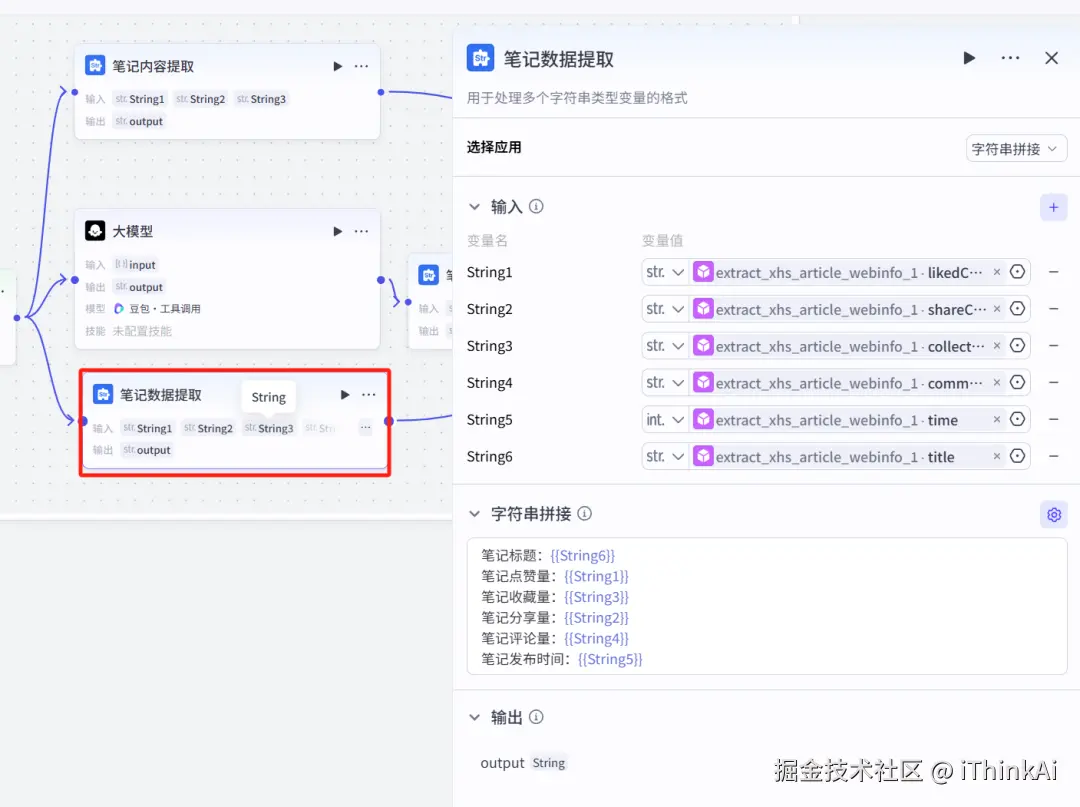1080x807 pixels.
Task: Open the 字符串拼接 application dropdown
Action: (1016, 148)
